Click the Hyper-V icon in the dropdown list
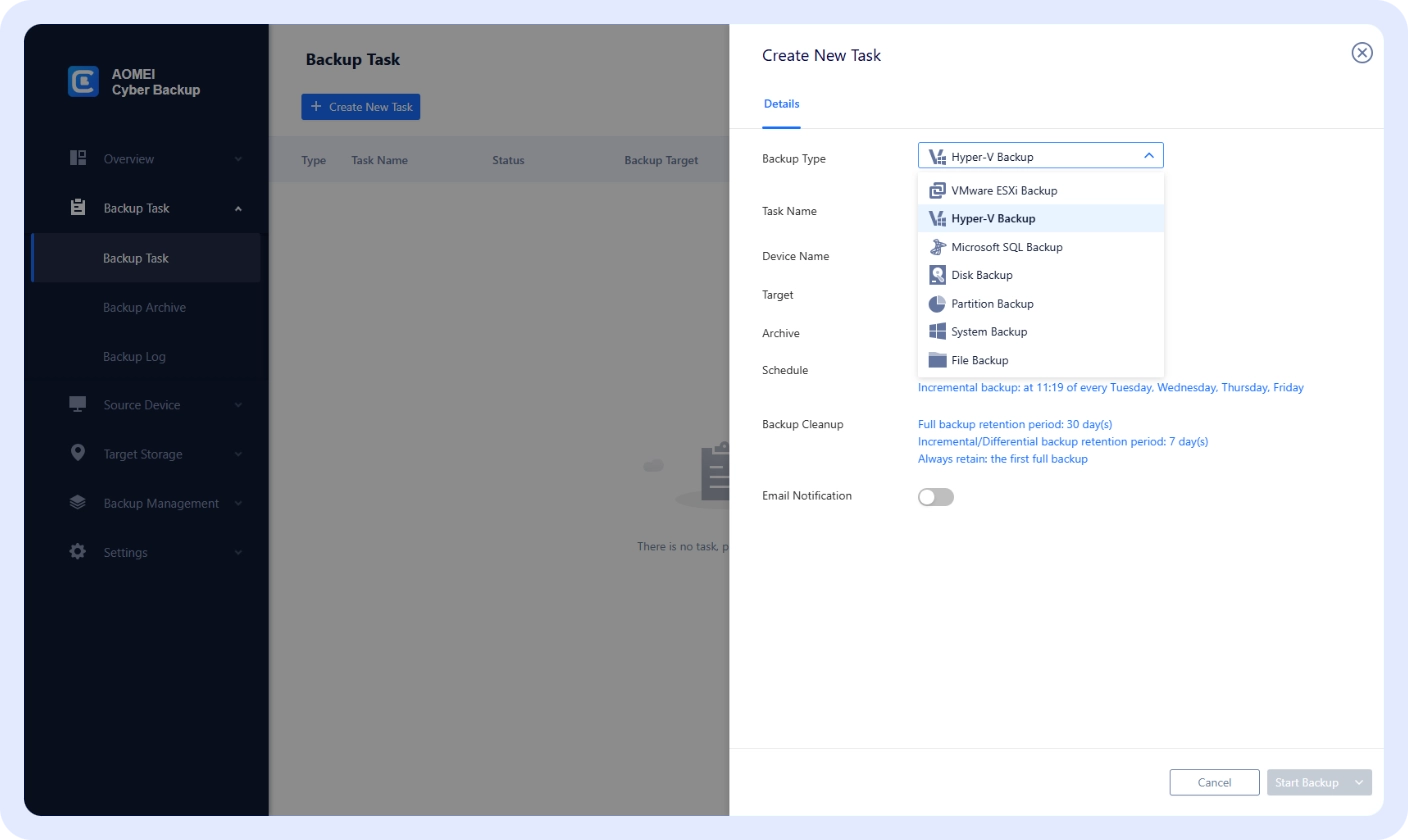Image resolution: width=1408 pixels, height=840 pixels. pos(937,218)
